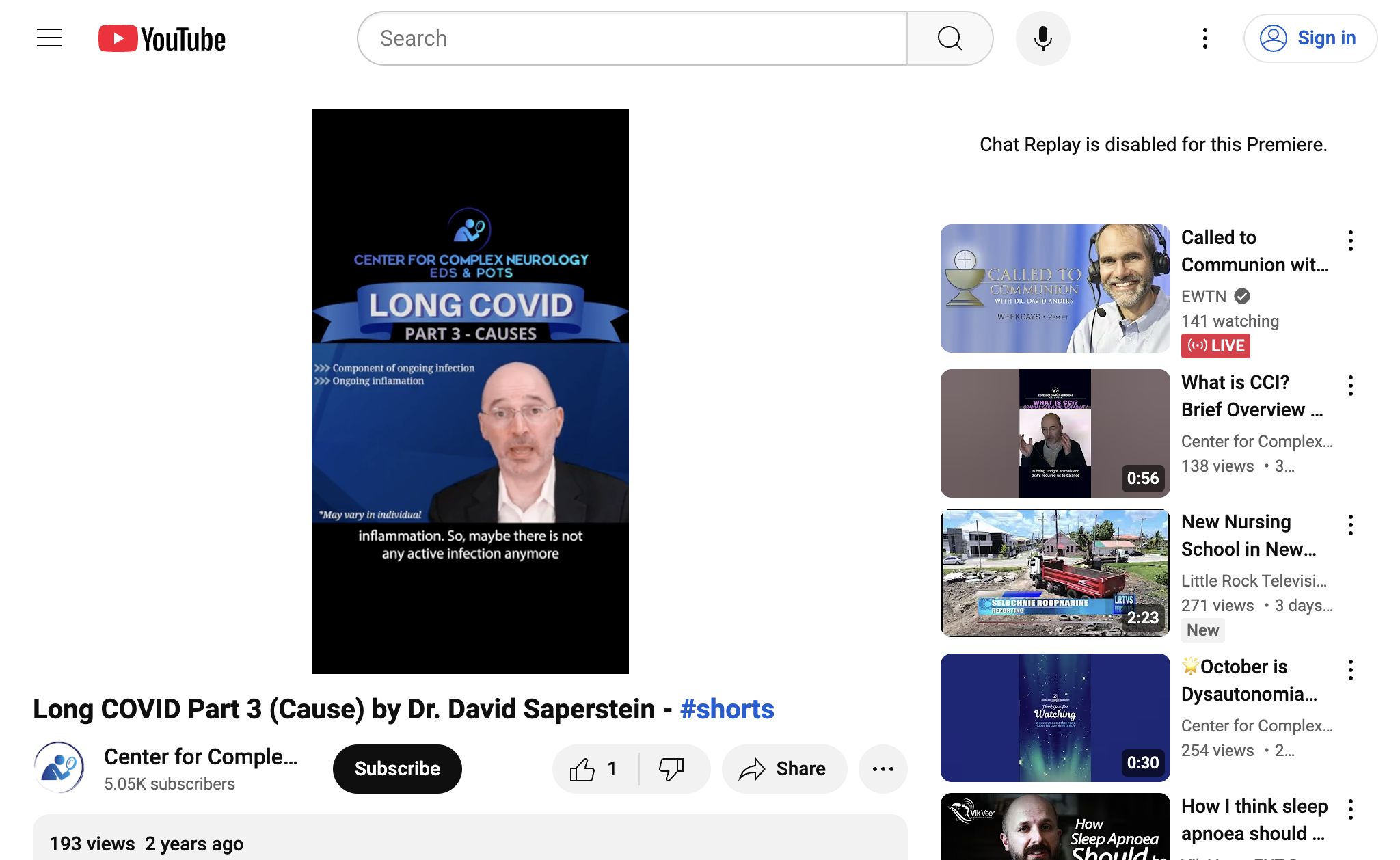Click the 141 watching text
The width and height of the screenshot is (1400, 860).
pyautogui.click(x=1230, y=321)
